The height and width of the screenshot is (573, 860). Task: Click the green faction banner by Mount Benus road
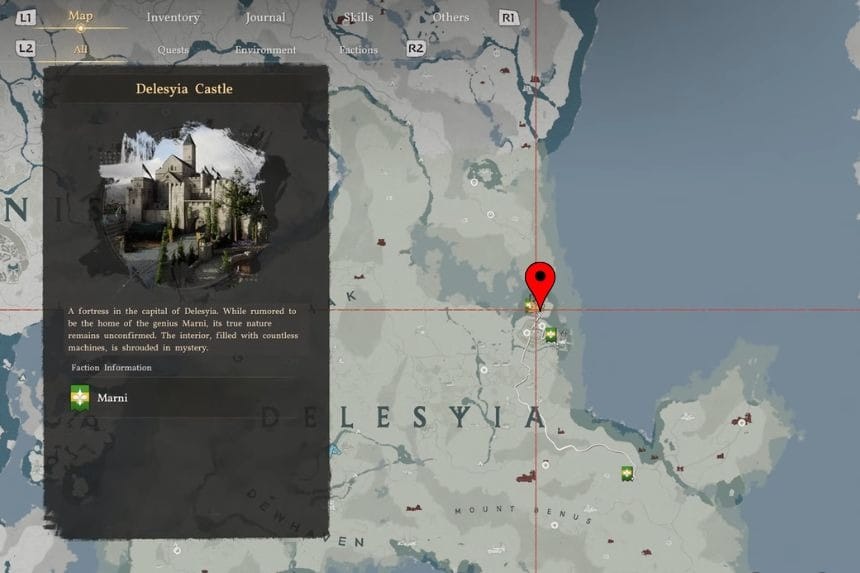(x=627, y=473)
